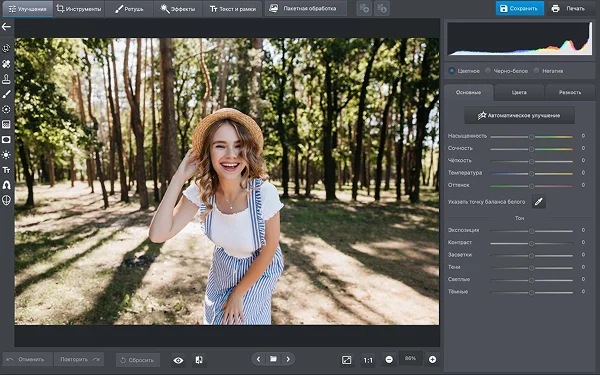
Task: Select the face globe tool icon
Action: point(6,200)
